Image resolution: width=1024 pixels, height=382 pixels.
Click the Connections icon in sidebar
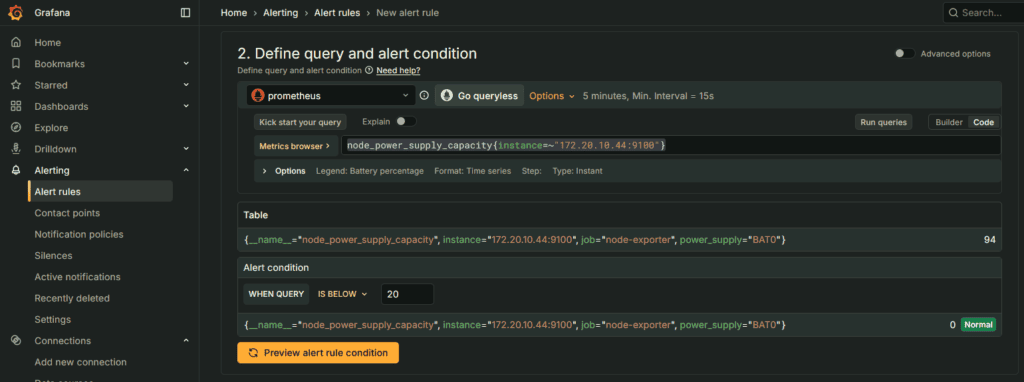point(16,340)
